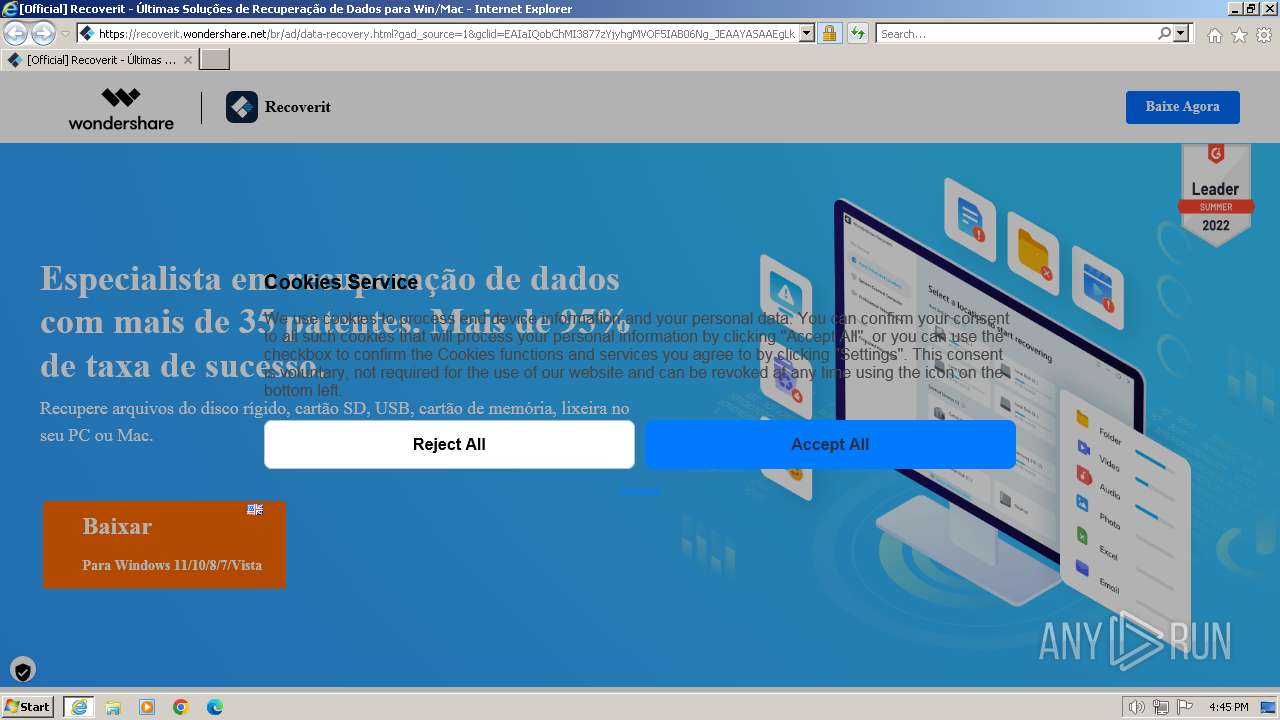Open Windows Media Player taskbar icon
This screenshot has height=720, width=1280.
coord(147,707)
